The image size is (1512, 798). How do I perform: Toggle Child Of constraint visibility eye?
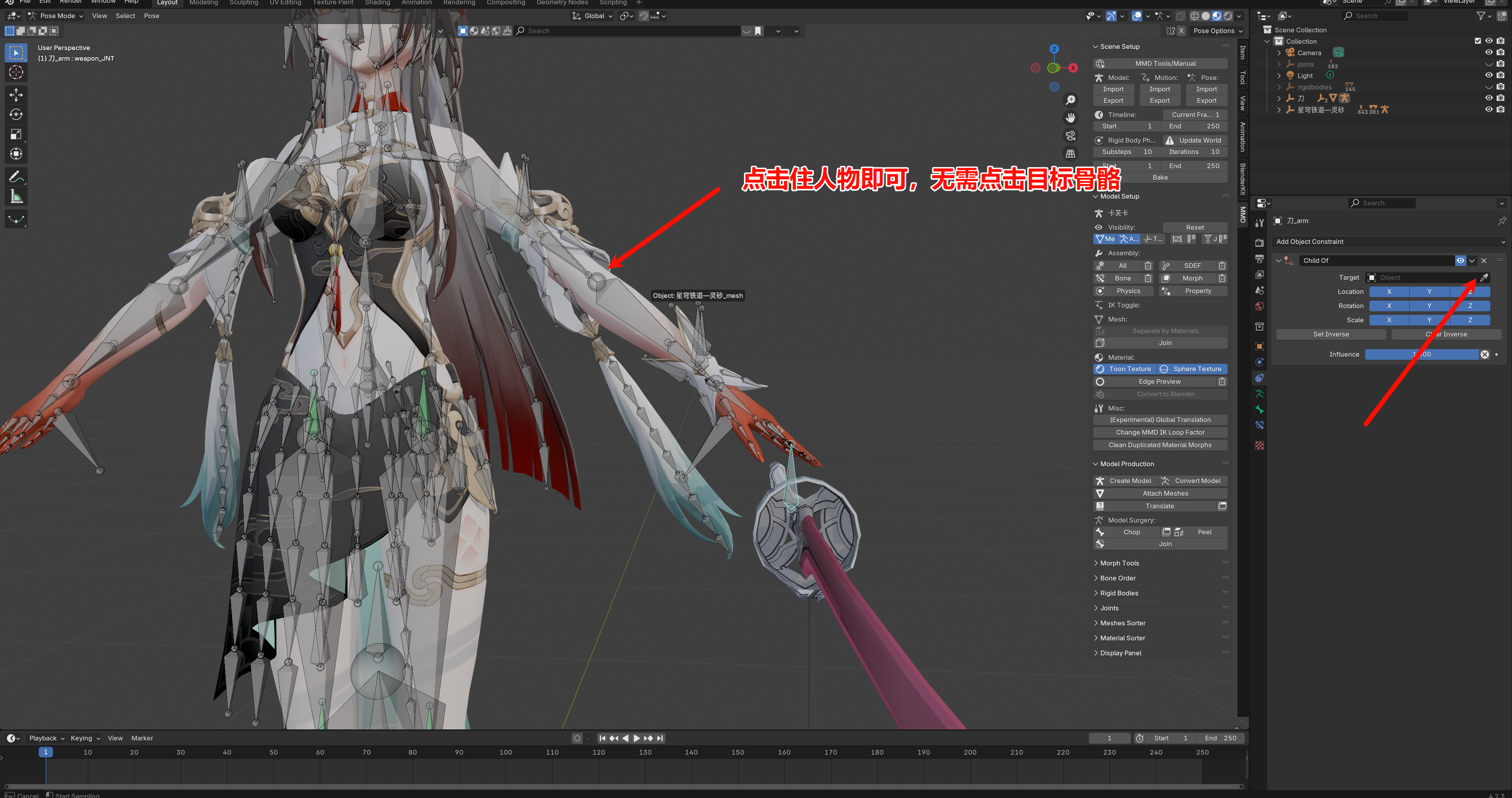(1460, 261)
